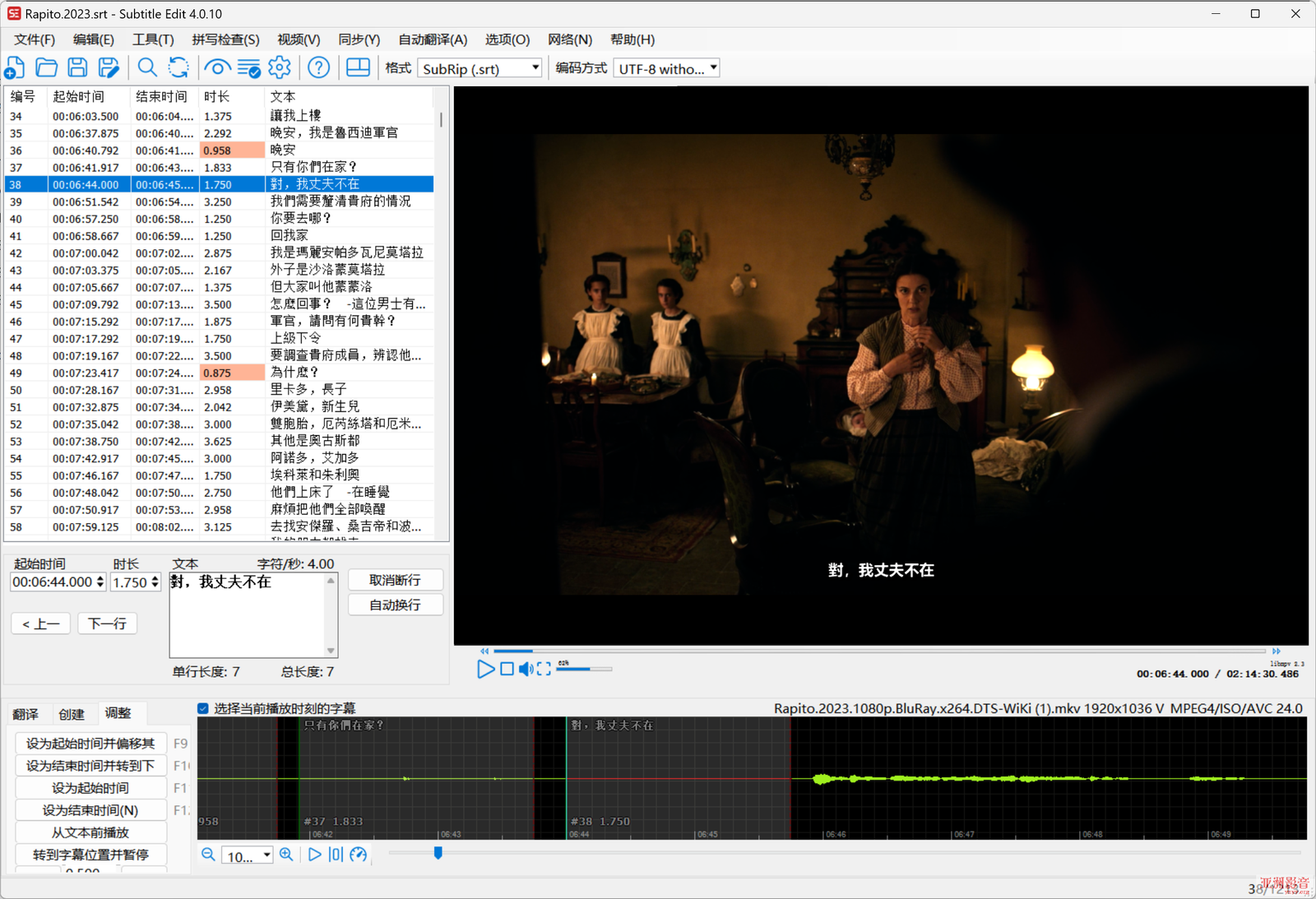Click the waveform position slider handle

point(438,853)
